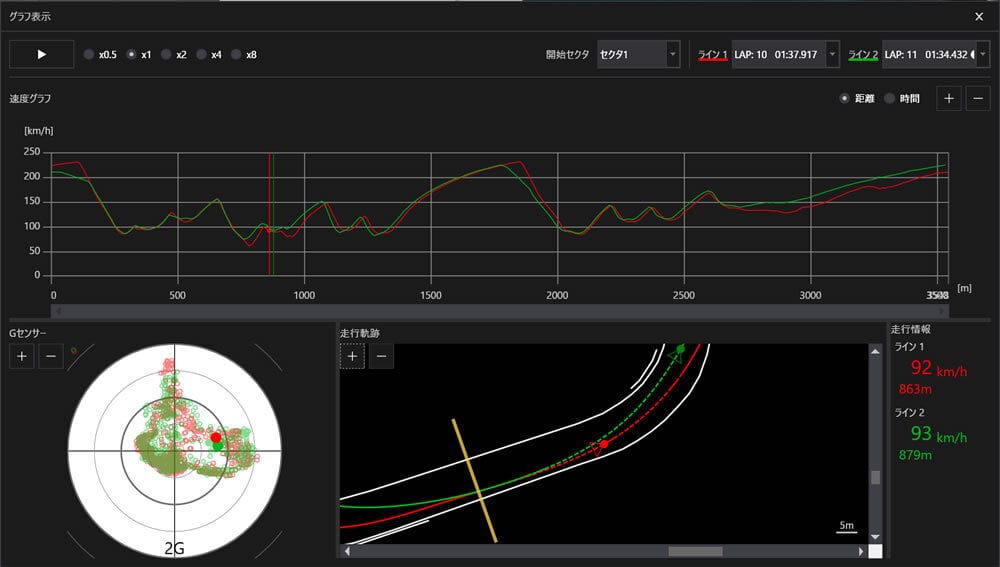Viewport: 1000px width, 567px height.
Task: Select x0.5 playback speed
Action: pos(90,54)
